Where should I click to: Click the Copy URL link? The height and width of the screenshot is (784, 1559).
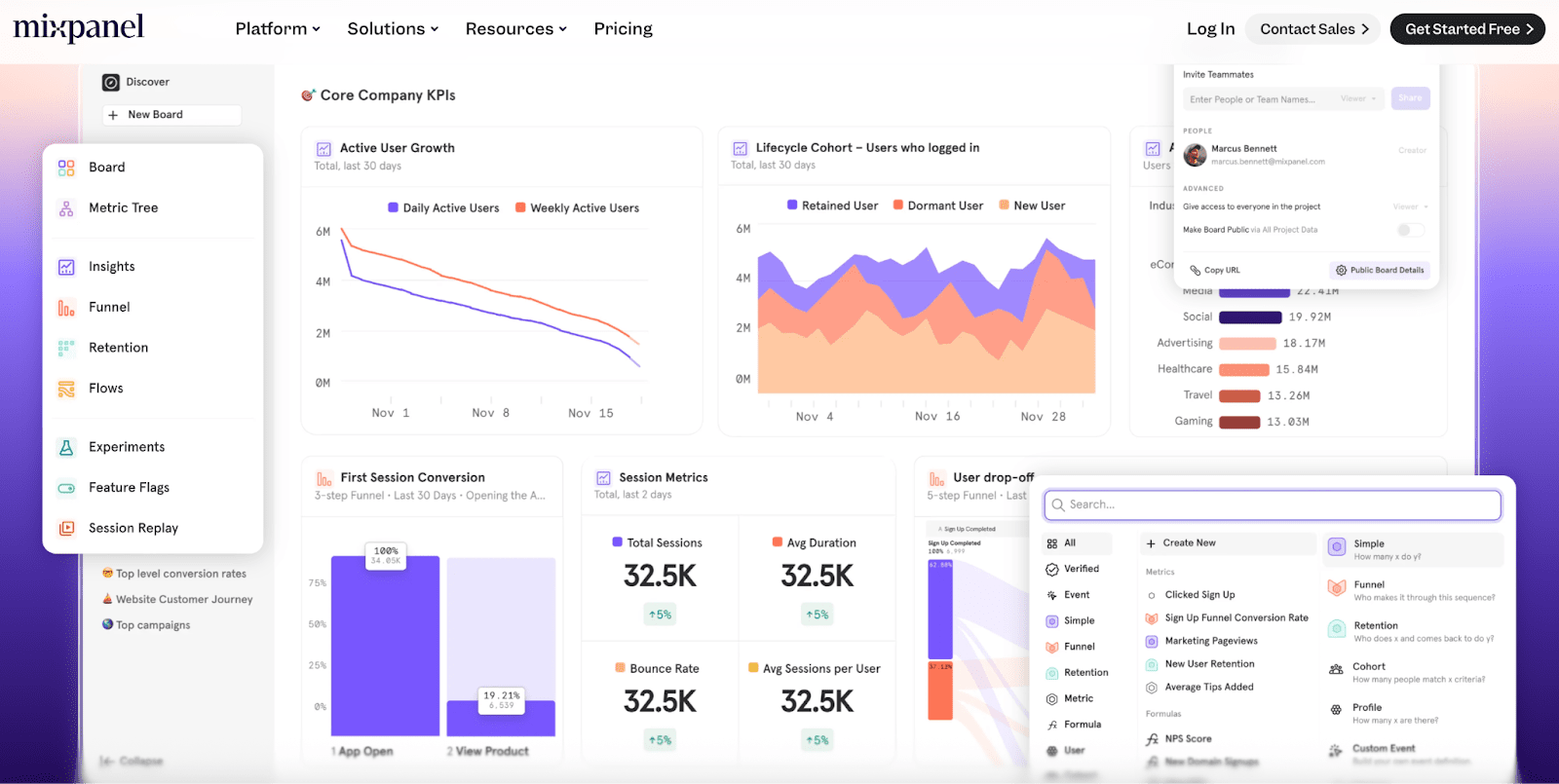tap(1215, 271)
